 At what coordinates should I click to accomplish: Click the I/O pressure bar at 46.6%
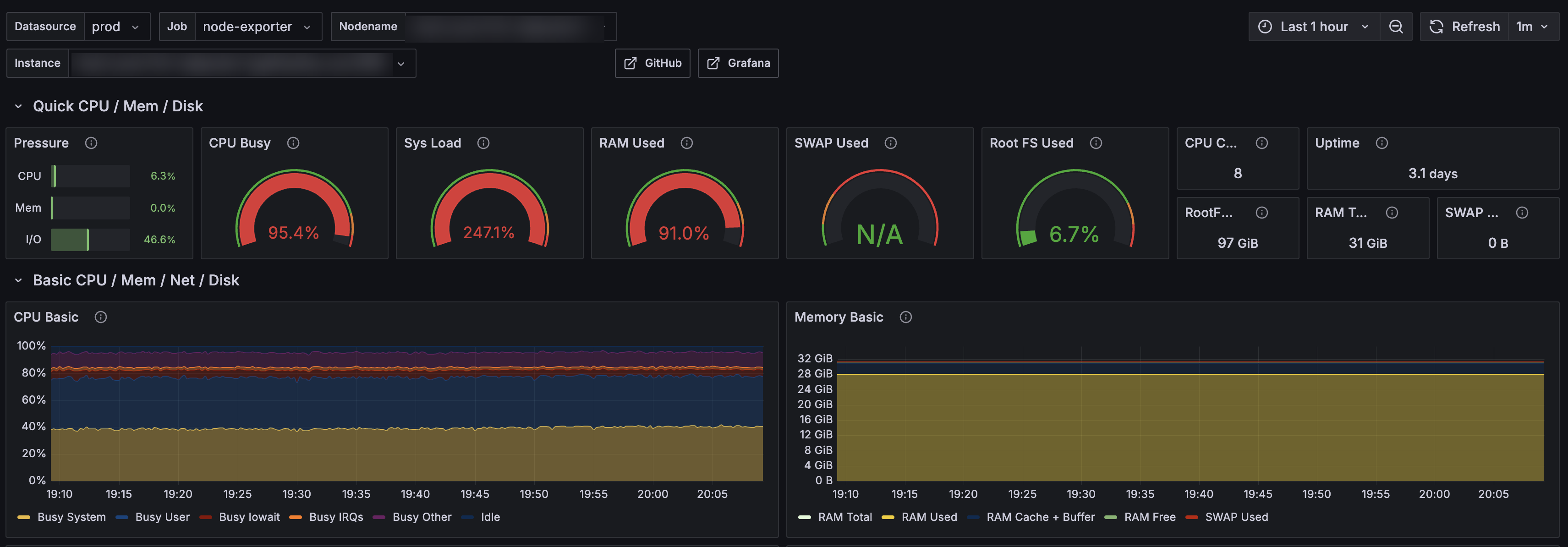[90, 240]
